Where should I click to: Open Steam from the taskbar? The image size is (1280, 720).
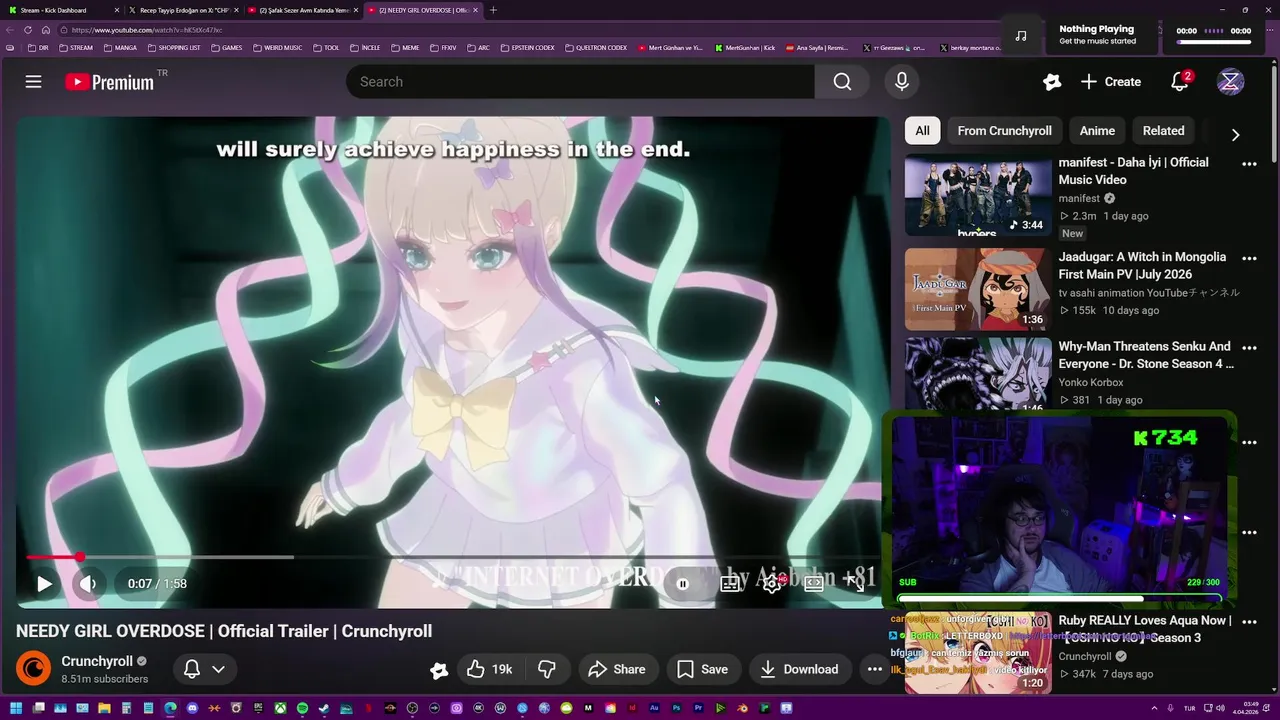[x=323, y=709]
